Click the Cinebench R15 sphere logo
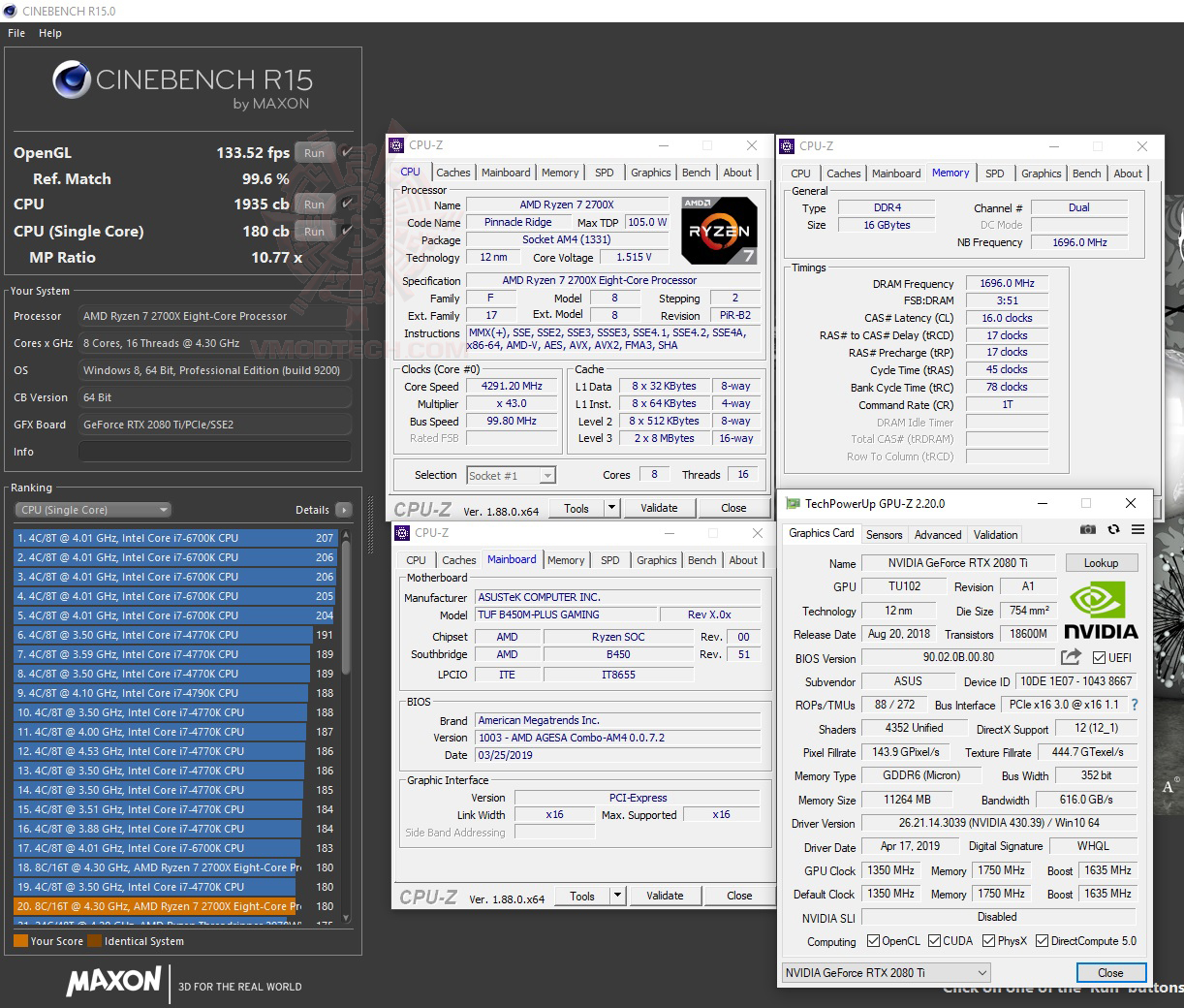 pyautogui.click(x=71, y=80)
